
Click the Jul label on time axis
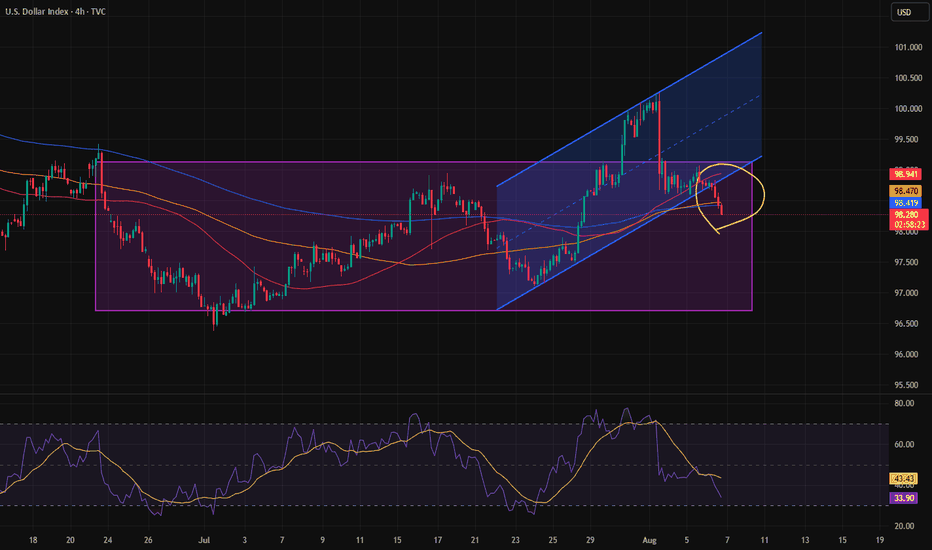[x=204, y=540]
